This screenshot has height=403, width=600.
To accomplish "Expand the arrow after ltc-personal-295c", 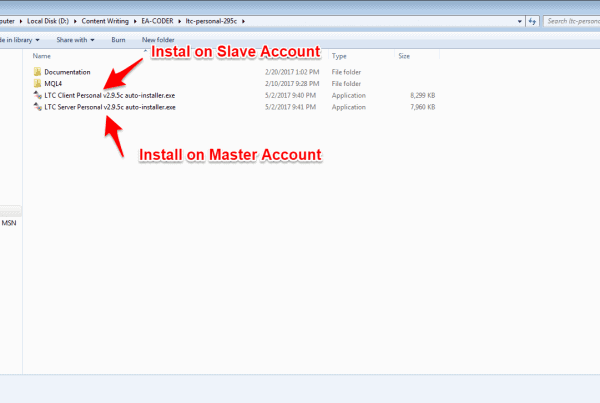I will coord(243,21).
